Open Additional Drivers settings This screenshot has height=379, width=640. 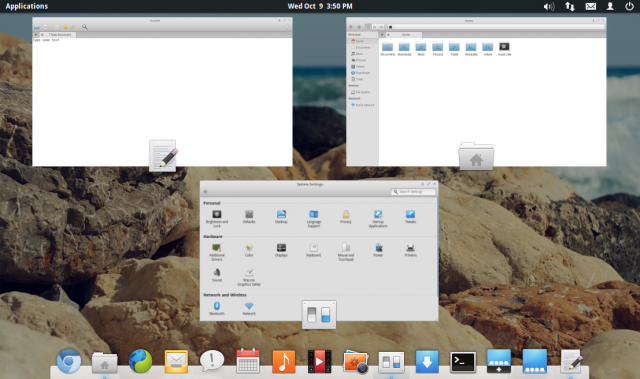pos(217,252)
